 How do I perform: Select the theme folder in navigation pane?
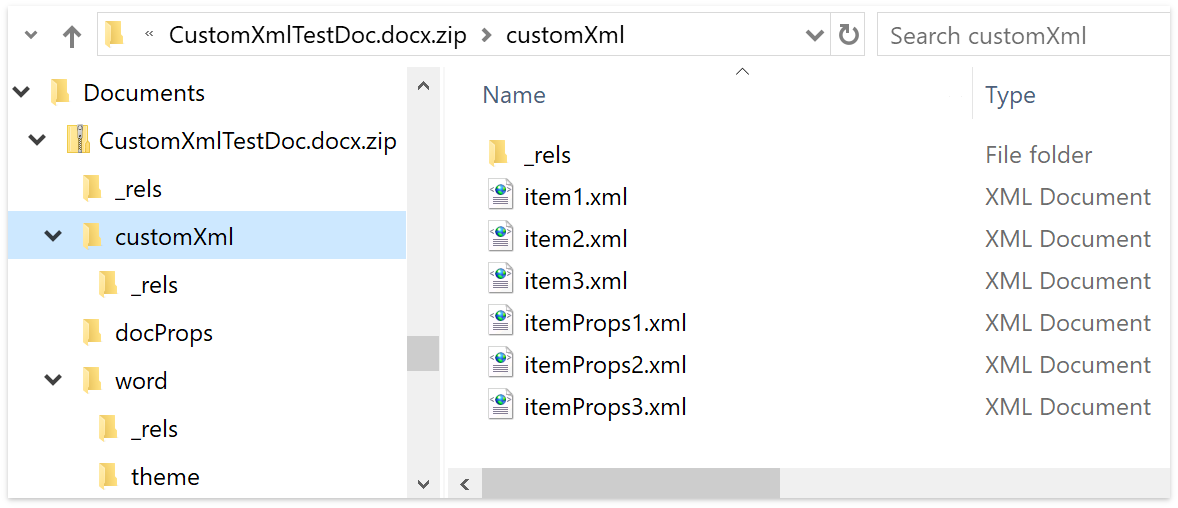click(165, 477)
